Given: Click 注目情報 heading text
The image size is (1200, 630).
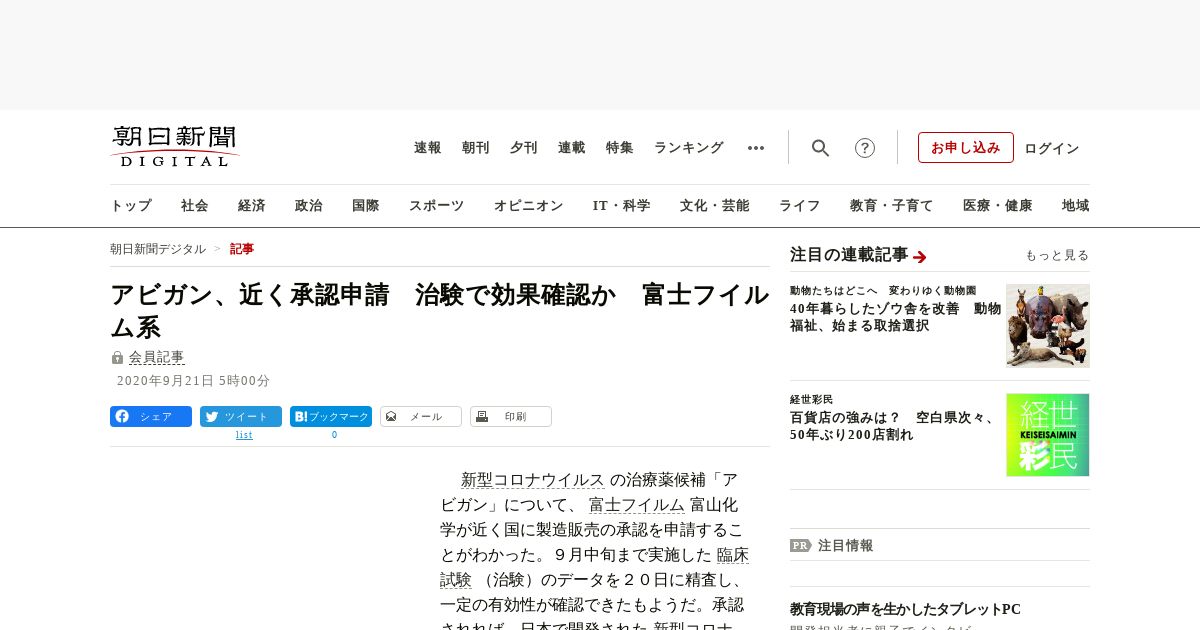Looking at the screenshot, I should point(846,546).
